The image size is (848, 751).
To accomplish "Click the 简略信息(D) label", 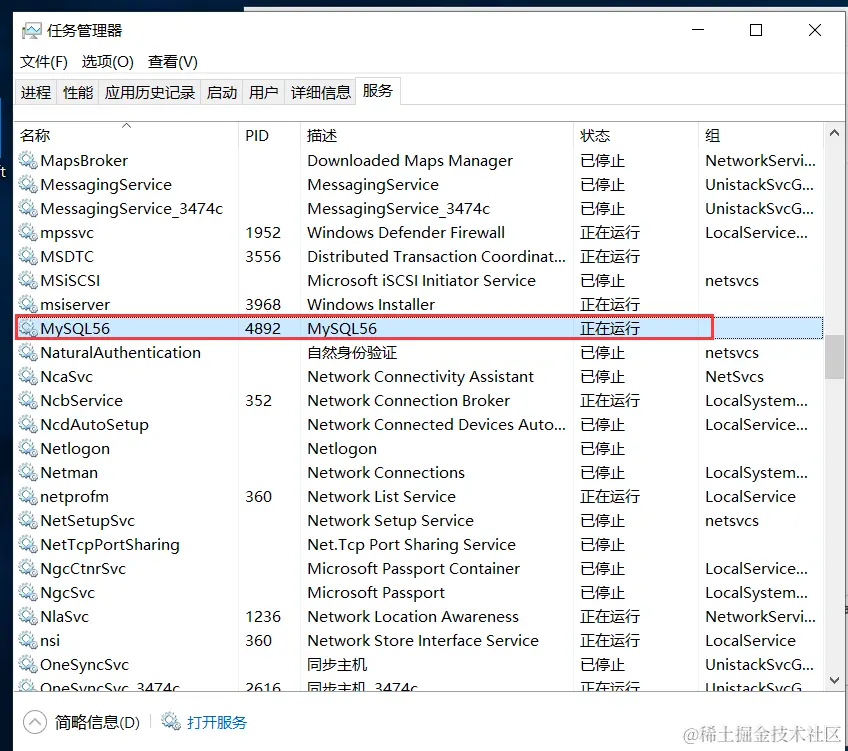I will [x=97, y=722].
